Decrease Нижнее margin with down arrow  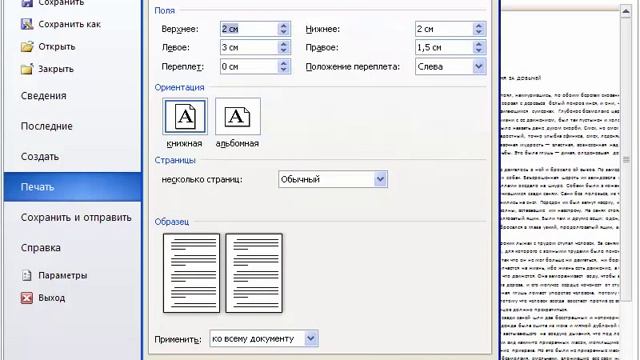click(x=479, y=32)
